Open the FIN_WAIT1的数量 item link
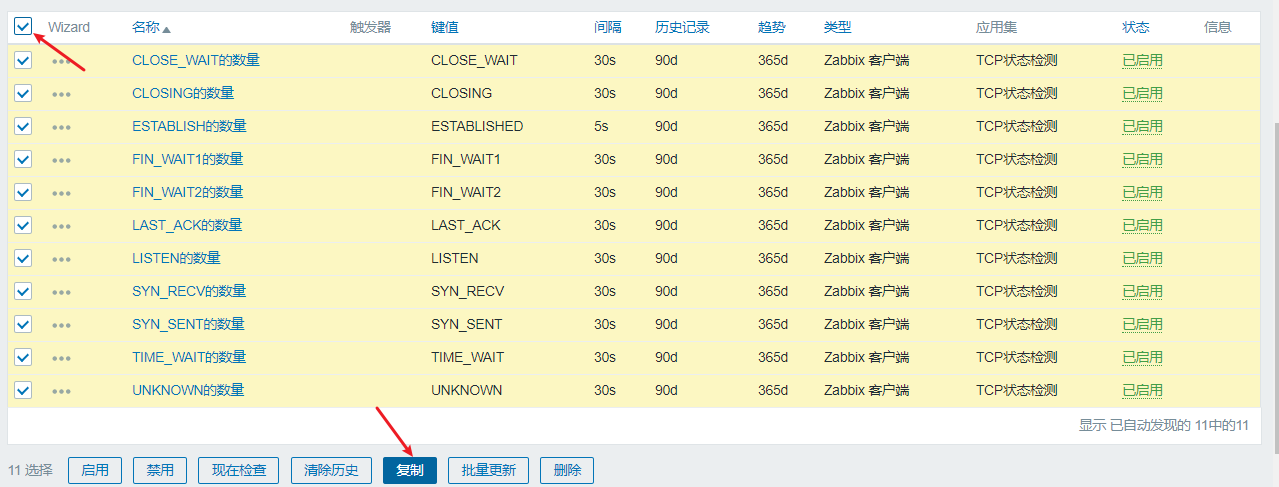The width and height of the screenshot is (1279, 487). click(187, 159)
